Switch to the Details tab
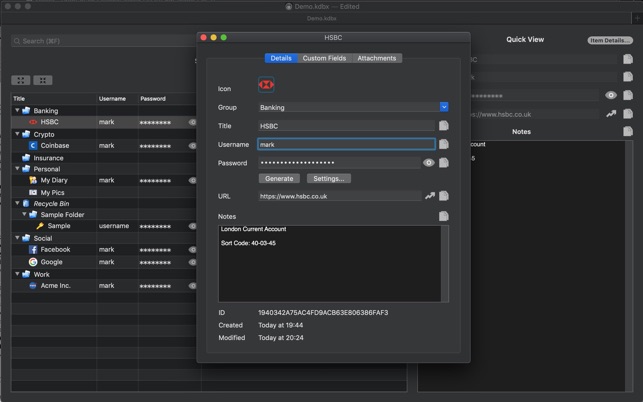 281,58
